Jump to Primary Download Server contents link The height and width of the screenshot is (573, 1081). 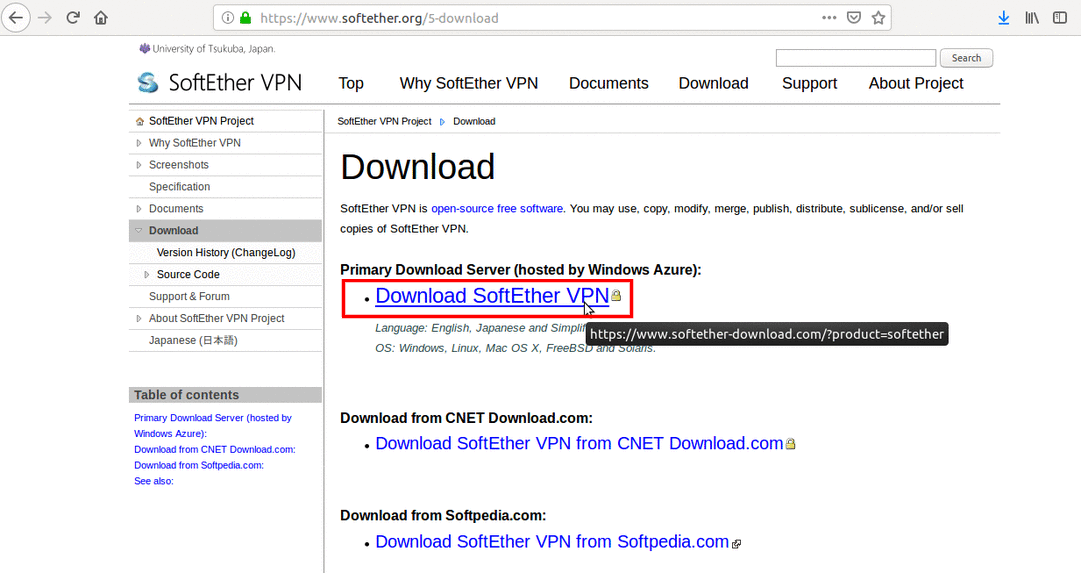point(212,425)
